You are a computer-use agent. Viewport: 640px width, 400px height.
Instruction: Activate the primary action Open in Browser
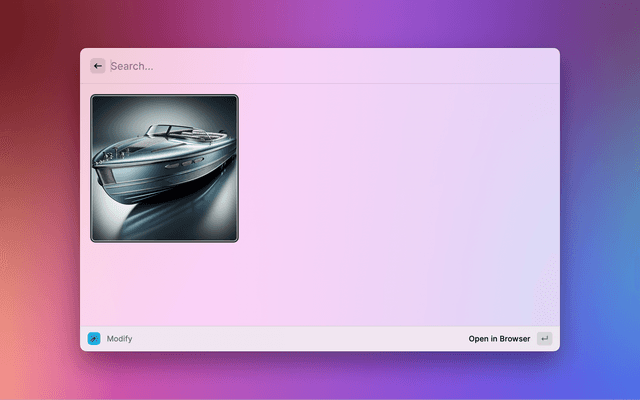pyautogui.click(x=499, y=339)
